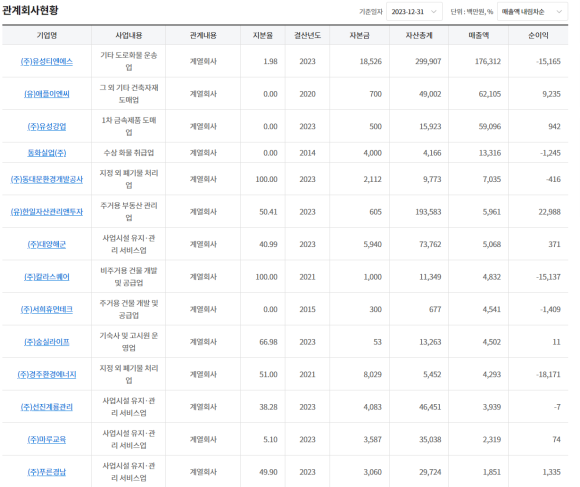Open the (주)대양해군 company link
The image size is (580, 487).
(47, 244)
